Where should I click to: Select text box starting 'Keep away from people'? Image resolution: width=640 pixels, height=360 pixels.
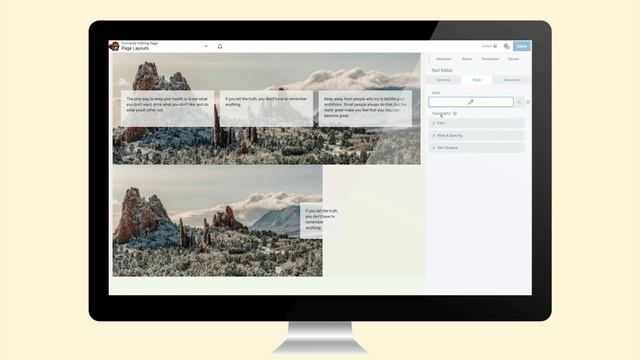(x=365, y=108)
